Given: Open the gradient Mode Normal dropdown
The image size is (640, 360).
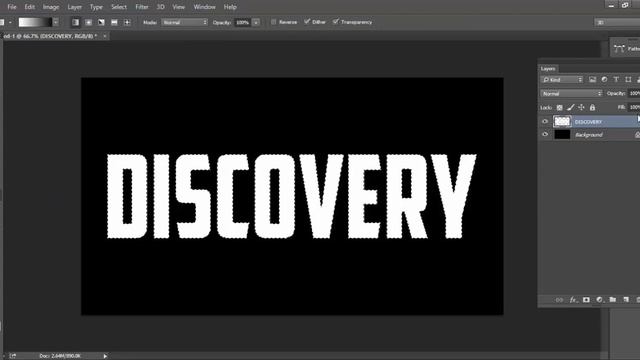Looking at the screenshot, I should 184,22.
